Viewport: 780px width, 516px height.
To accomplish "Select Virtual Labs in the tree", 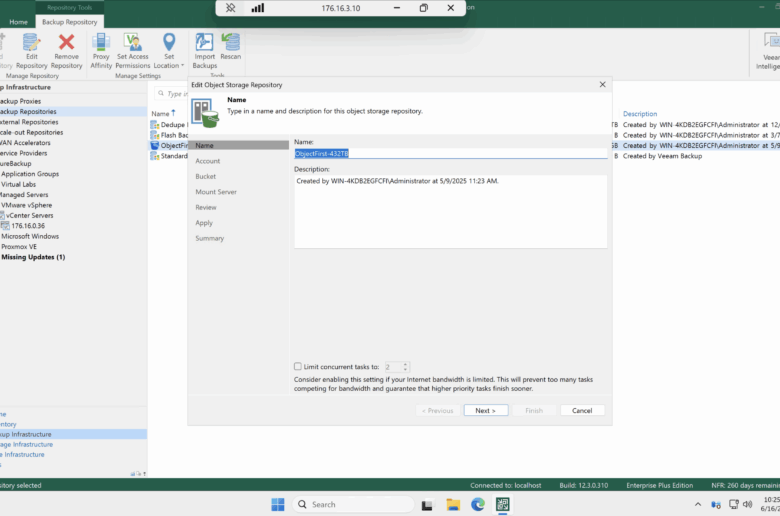I will point(18,185).
